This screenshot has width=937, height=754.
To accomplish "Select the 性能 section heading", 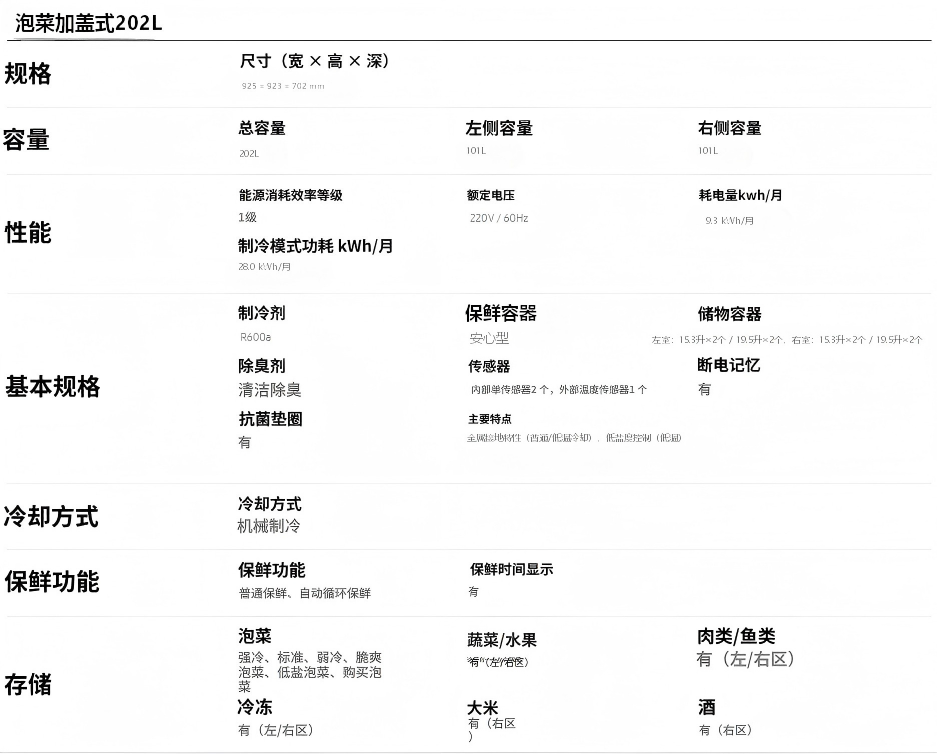I will 28,233.
